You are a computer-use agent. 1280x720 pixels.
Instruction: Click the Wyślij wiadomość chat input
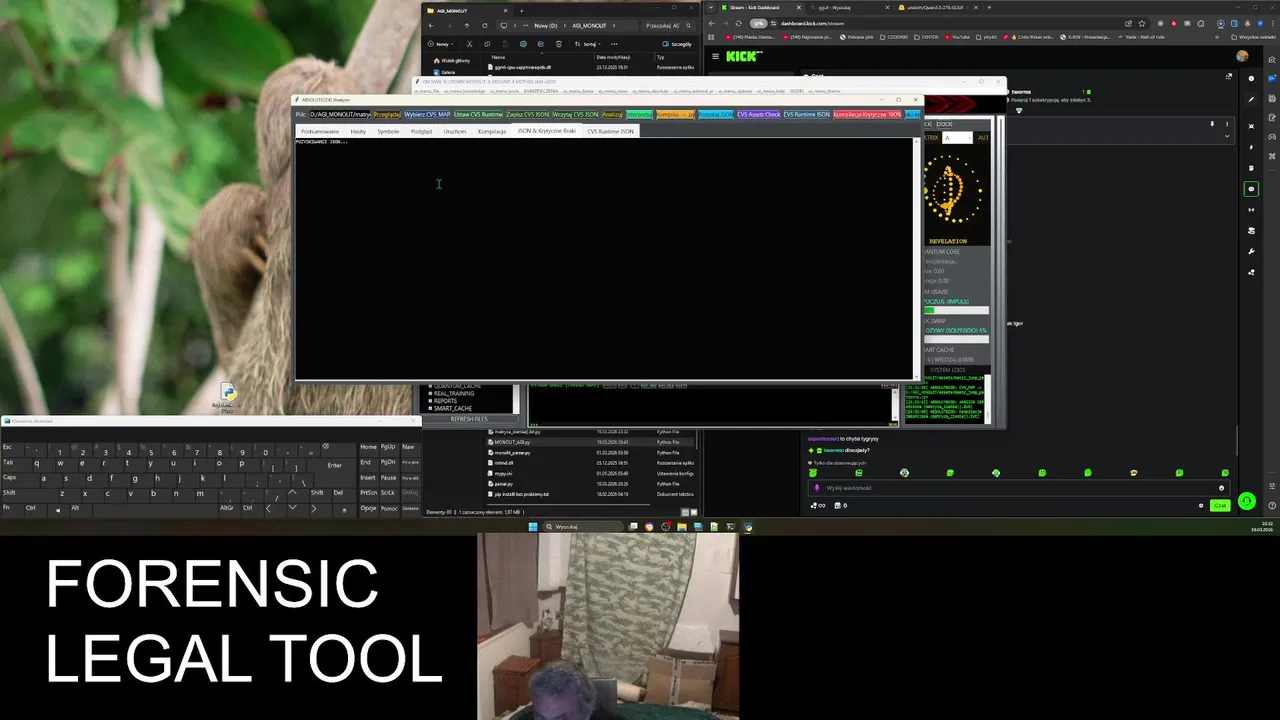(1018, 488)
